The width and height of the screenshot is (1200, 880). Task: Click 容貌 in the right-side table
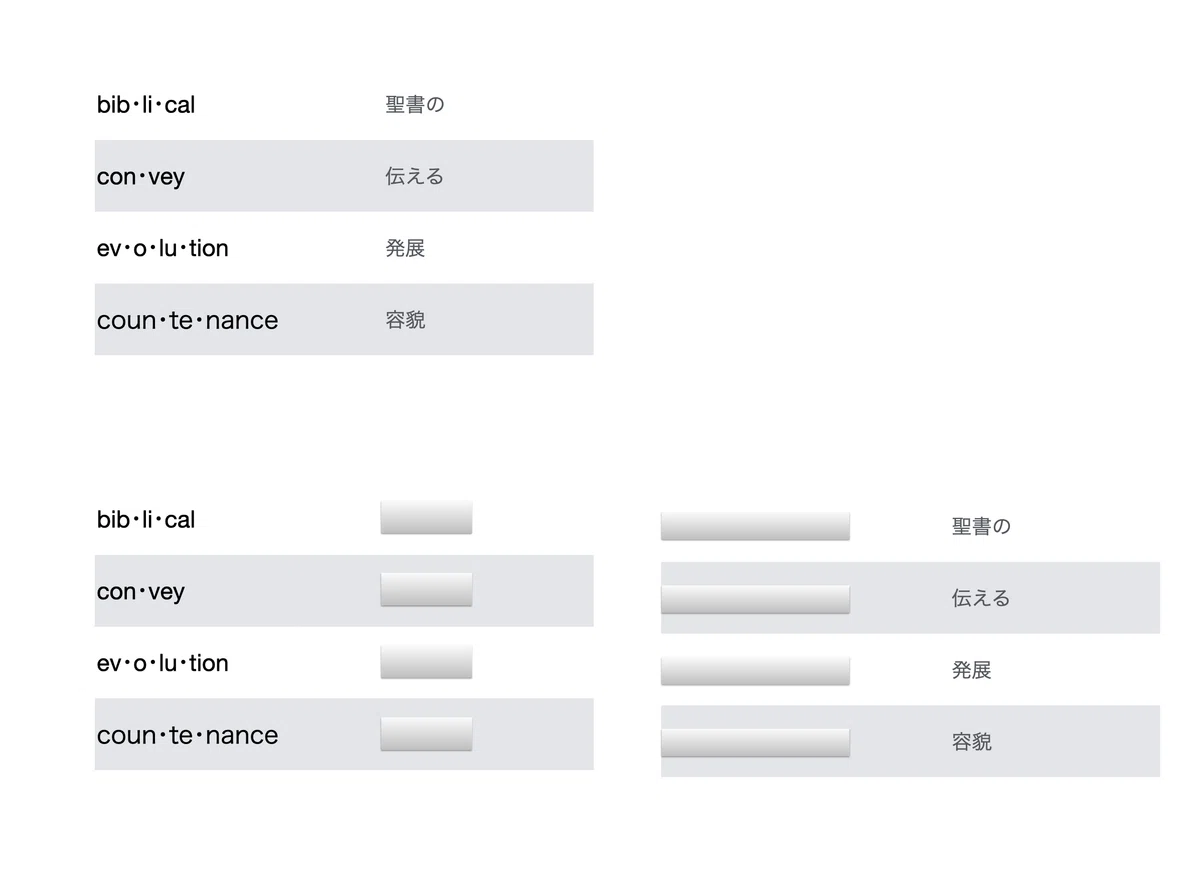[x=971, y=742]
